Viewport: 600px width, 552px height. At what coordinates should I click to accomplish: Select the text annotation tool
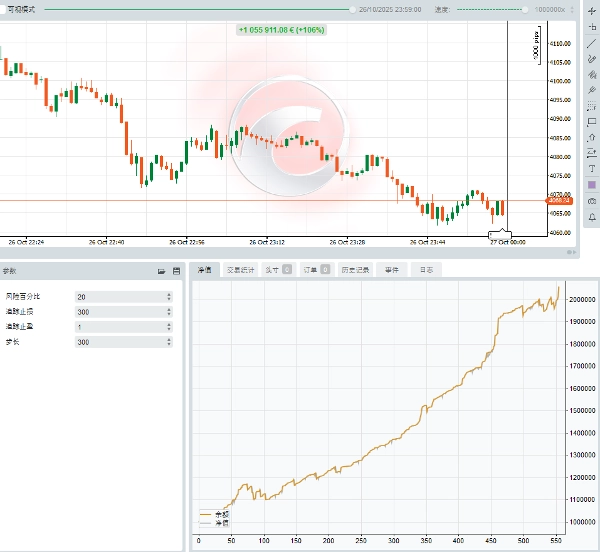coord(592,169)
